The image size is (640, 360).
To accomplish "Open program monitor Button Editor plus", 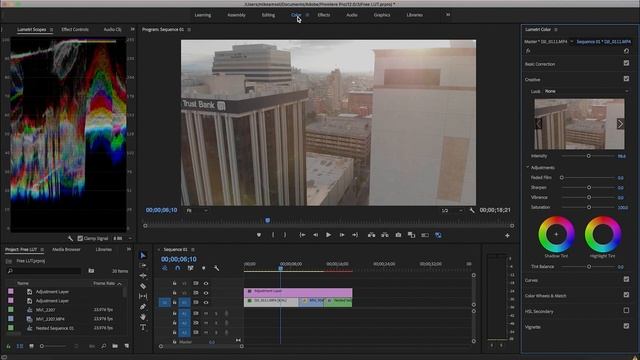I will tap(507, 236).
